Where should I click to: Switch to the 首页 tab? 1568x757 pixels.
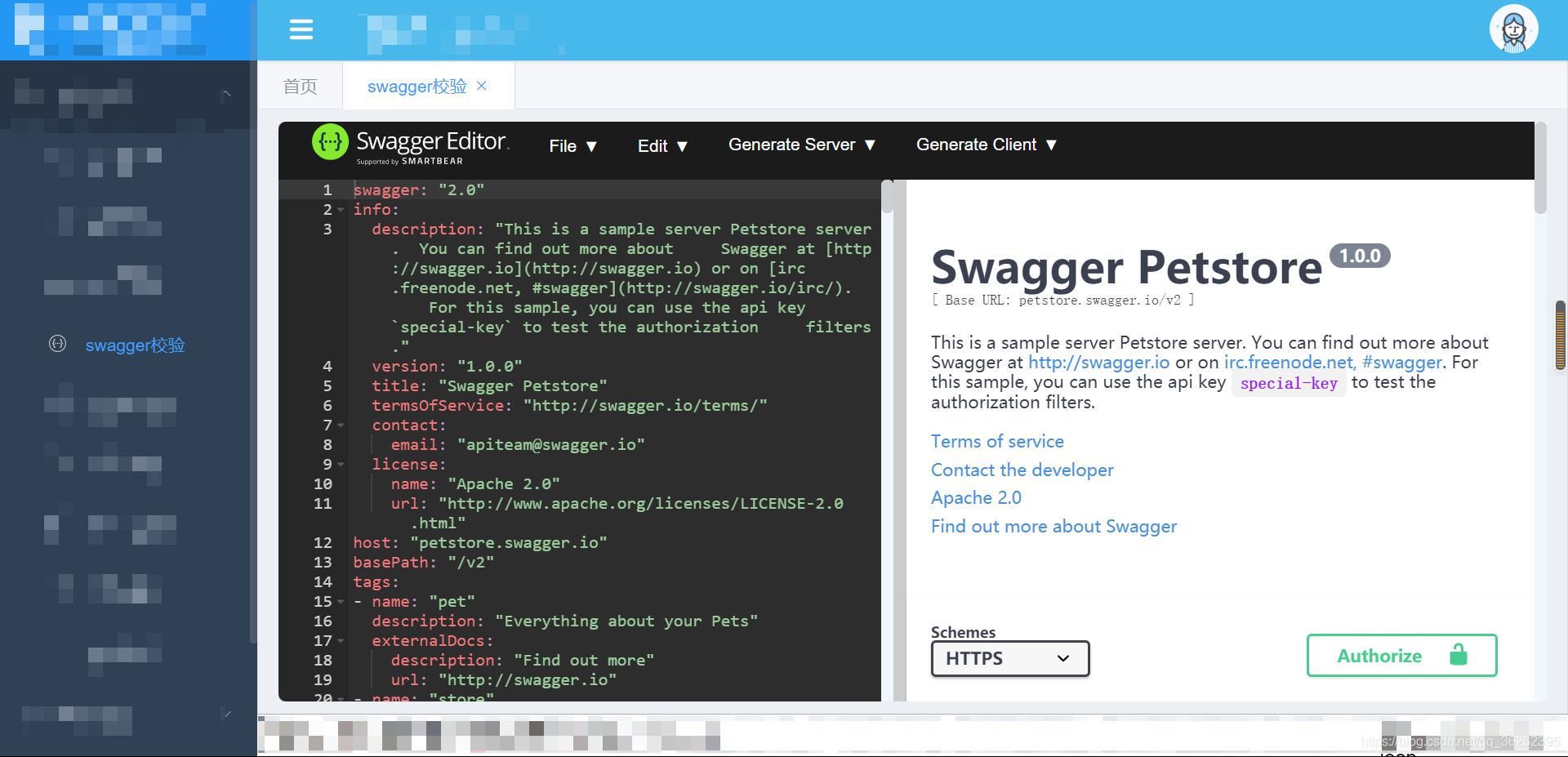(299, 86)
